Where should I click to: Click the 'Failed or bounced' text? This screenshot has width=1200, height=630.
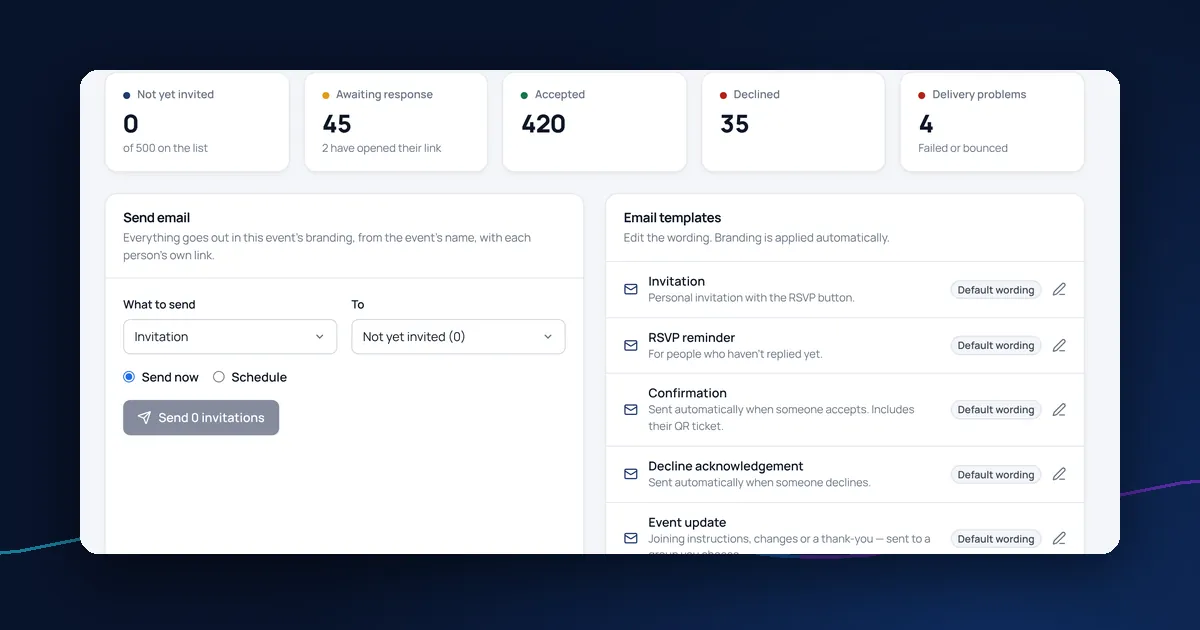pos(963,148)
